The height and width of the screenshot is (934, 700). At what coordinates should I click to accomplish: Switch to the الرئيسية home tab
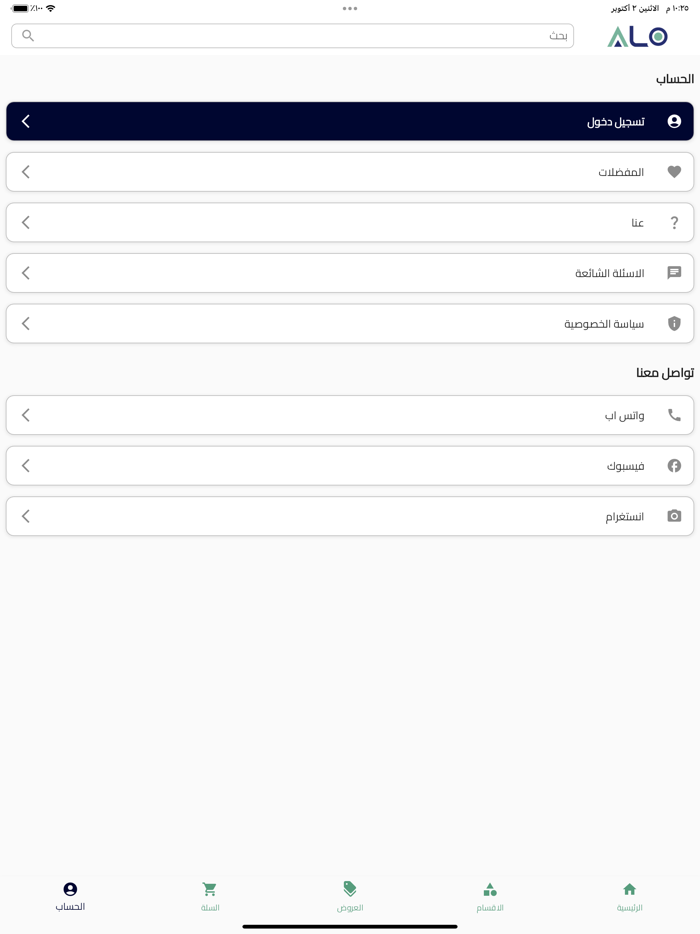(629, 897)
